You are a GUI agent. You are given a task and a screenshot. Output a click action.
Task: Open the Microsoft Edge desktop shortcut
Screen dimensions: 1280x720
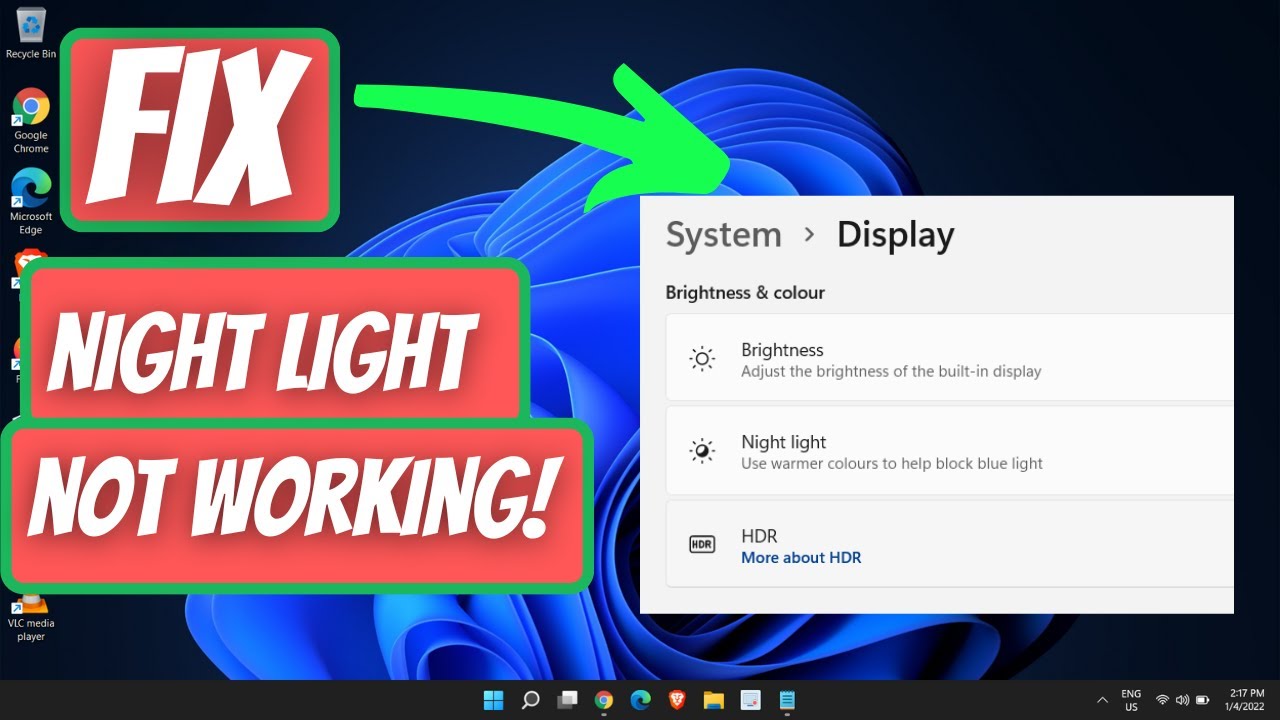click(31, 202)
